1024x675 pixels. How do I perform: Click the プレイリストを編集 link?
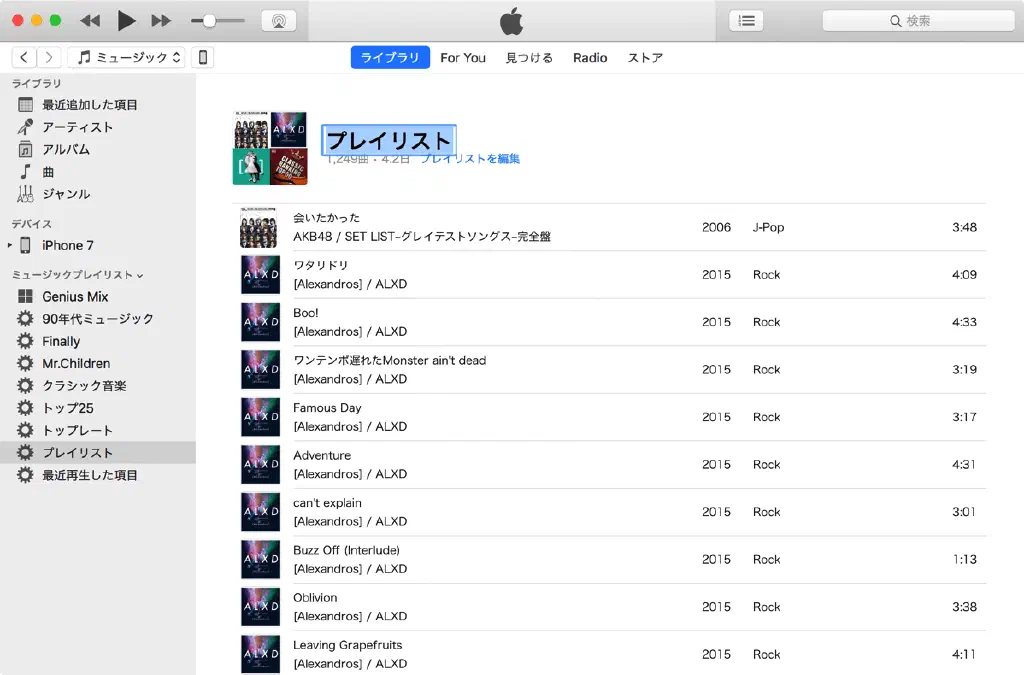coord(470,159)
